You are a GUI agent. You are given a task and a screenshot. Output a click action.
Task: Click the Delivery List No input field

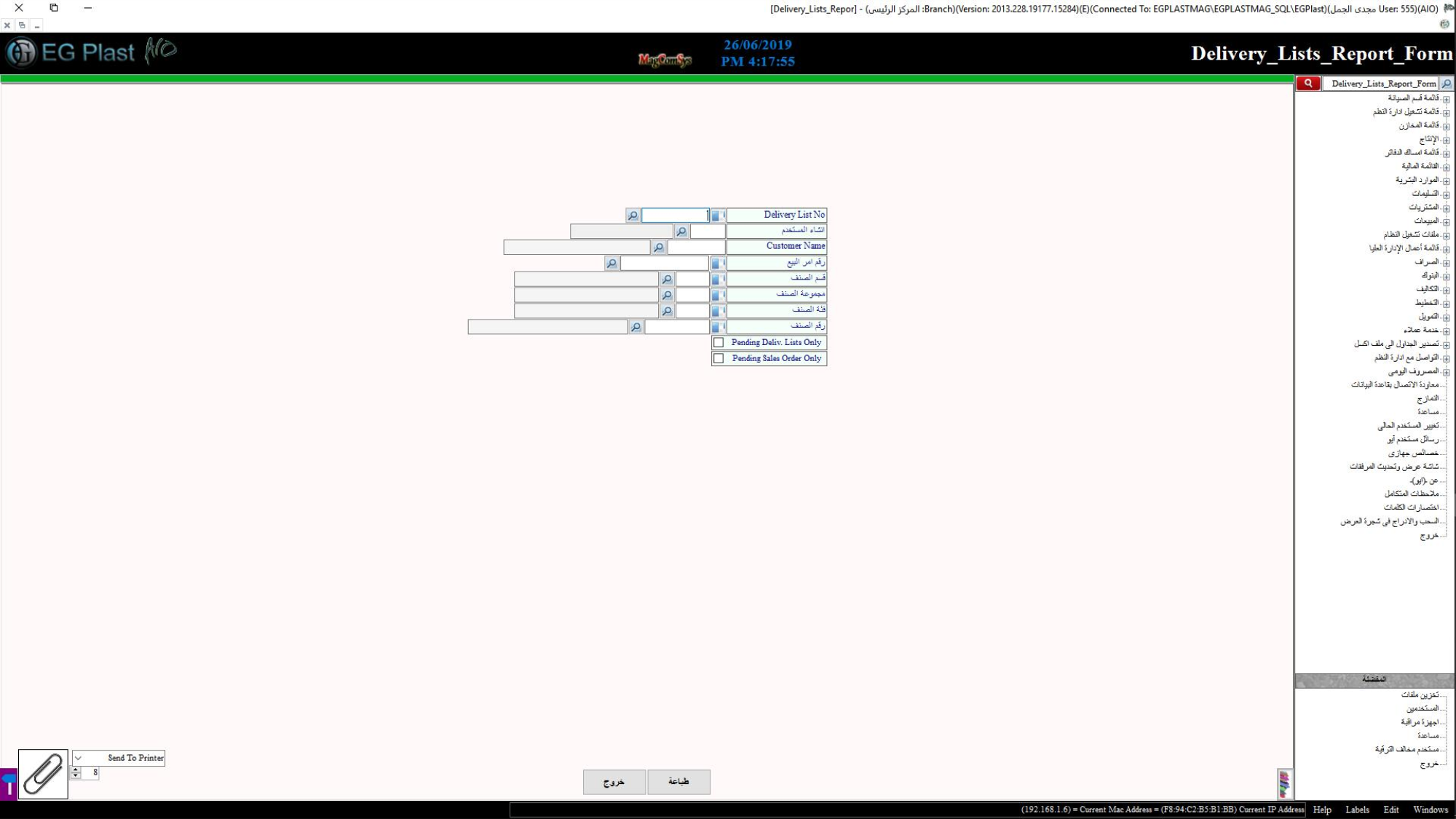(x=675, y=215)
